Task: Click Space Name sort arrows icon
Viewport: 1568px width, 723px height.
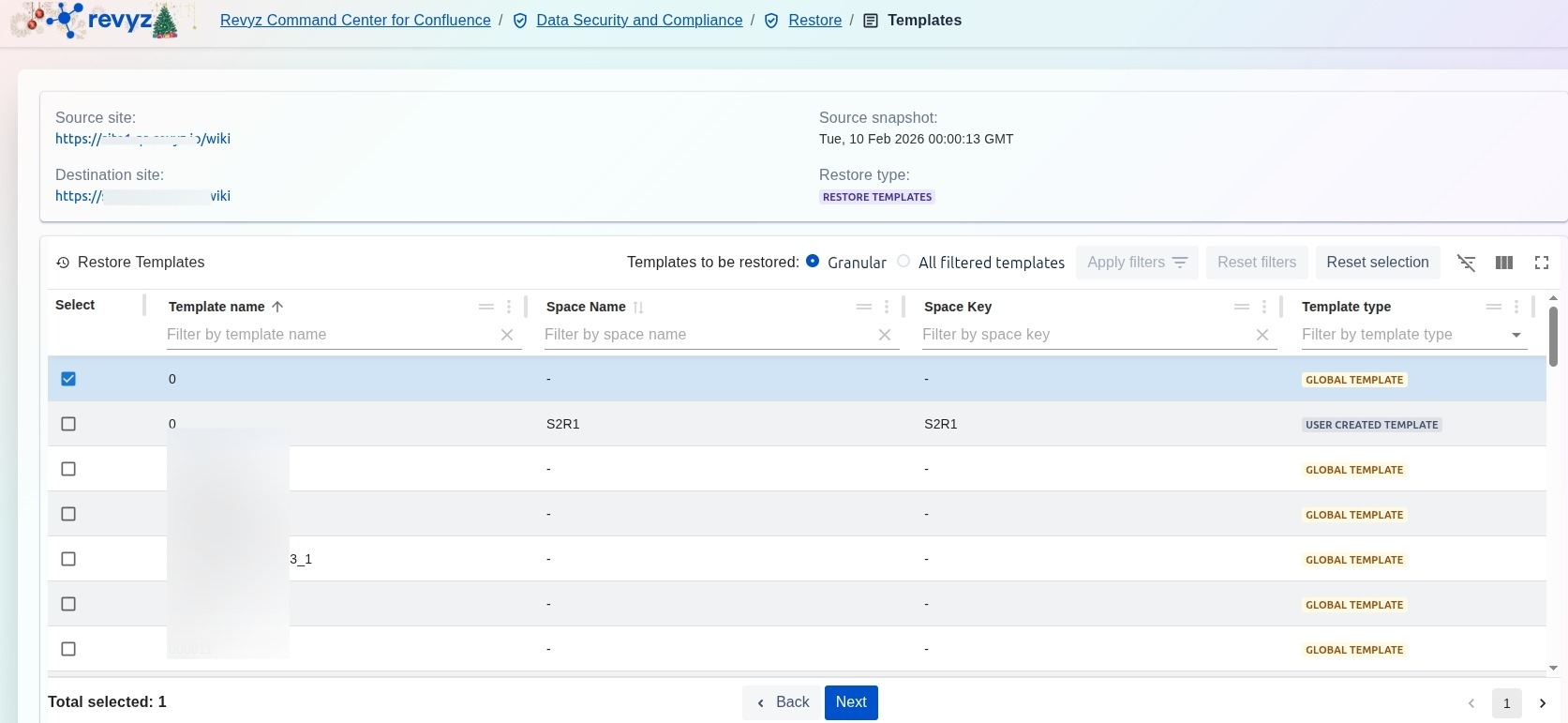Action: [x=638, y=307]
